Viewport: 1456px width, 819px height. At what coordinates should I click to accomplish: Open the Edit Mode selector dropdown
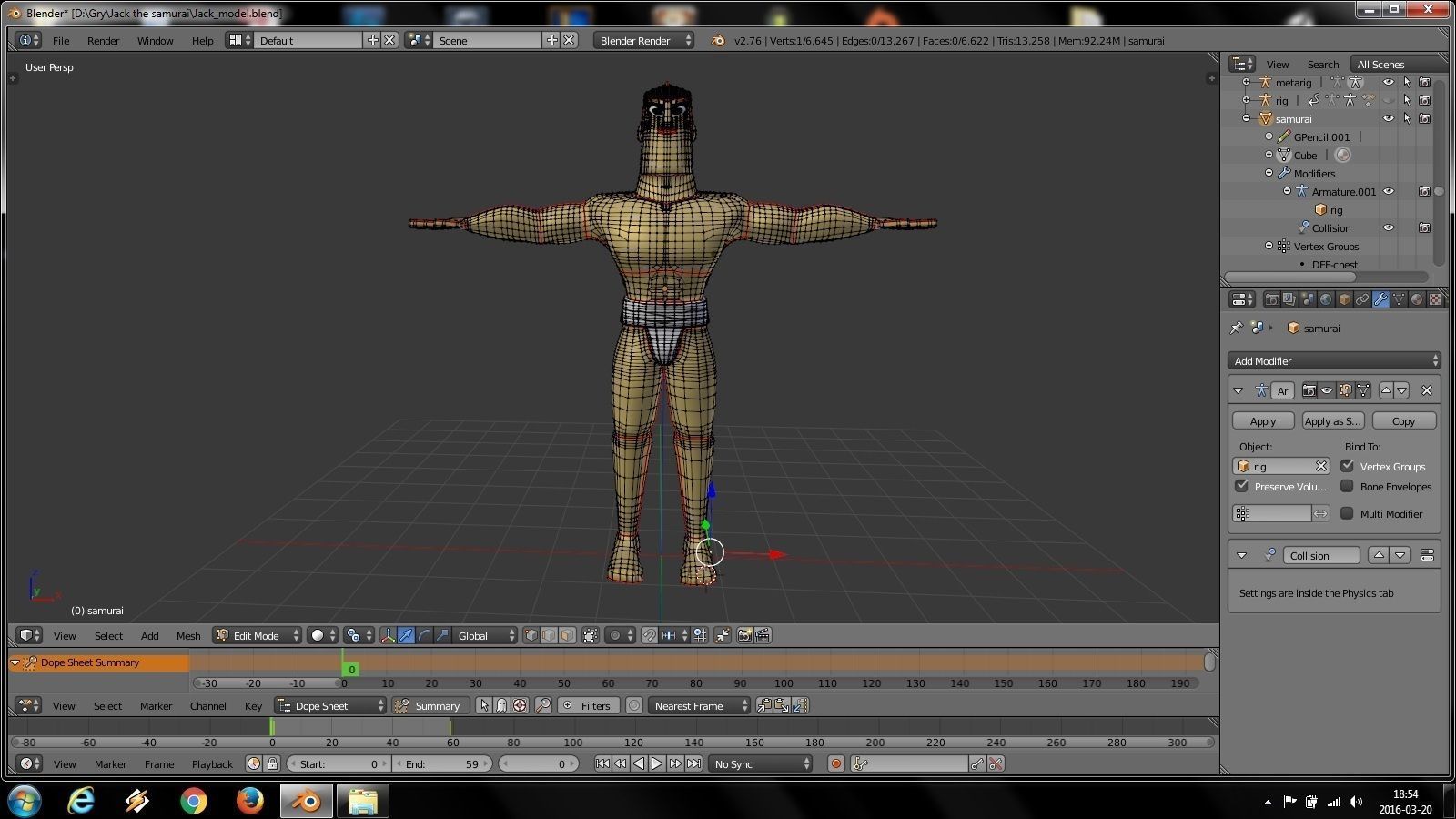pos(257,635)
